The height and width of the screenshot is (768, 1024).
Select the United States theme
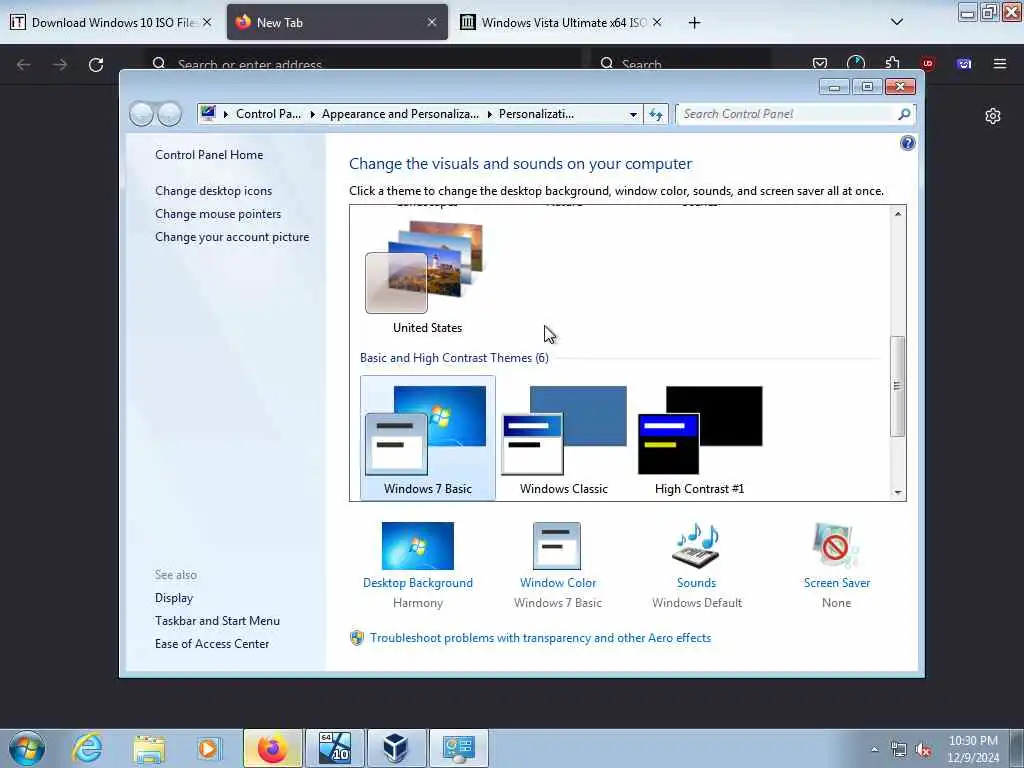point(427,278)
